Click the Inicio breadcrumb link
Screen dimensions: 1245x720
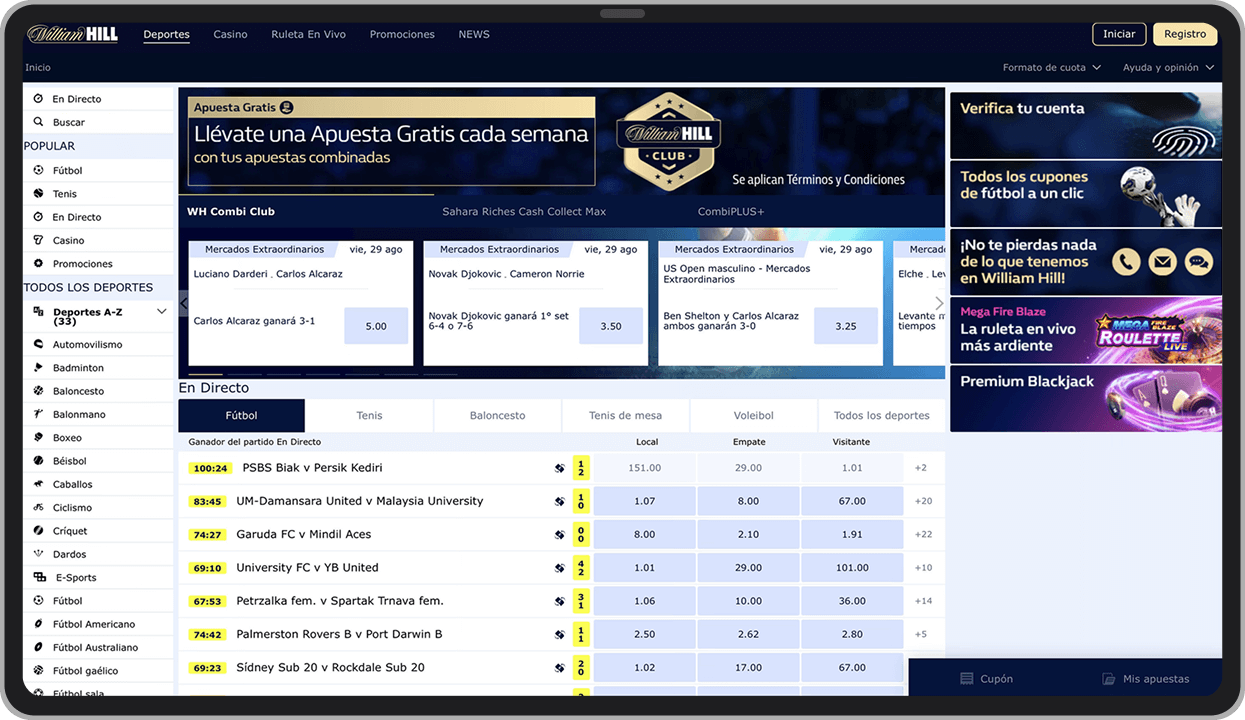(x=38, y=68)
